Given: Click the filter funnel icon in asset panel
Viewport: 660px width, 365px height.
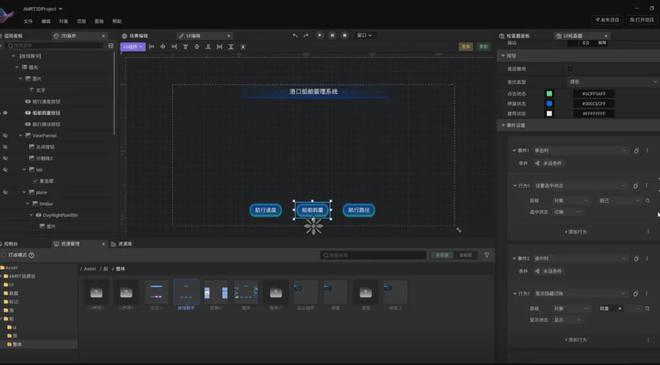Looking at the screenshot, I should [487, 255].
